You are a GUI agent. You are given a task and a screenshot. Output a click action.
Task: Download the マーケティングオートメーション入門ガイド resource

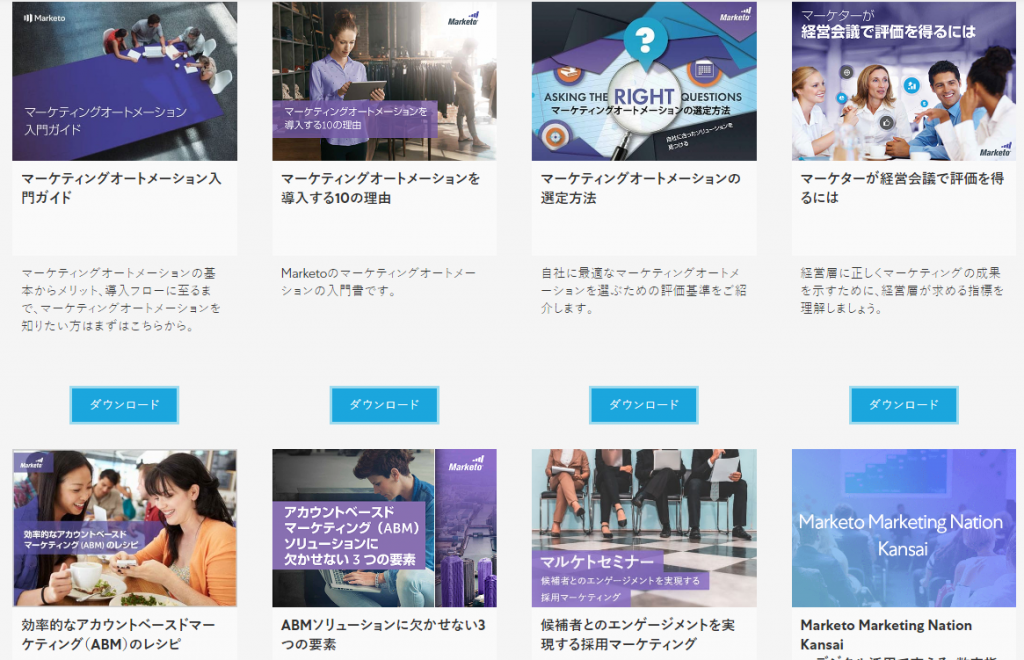[124, 405]
